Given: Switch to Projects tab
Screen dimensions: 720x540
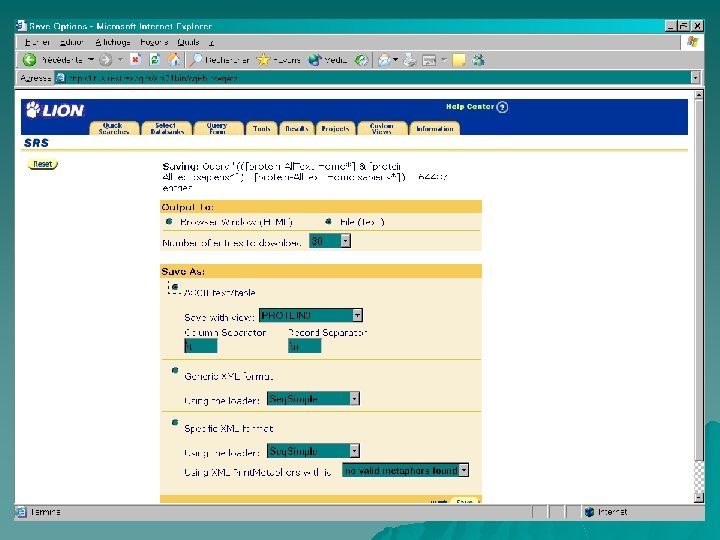Looking at the screenshot, I should pyautogui.click(x=335, y=128).
